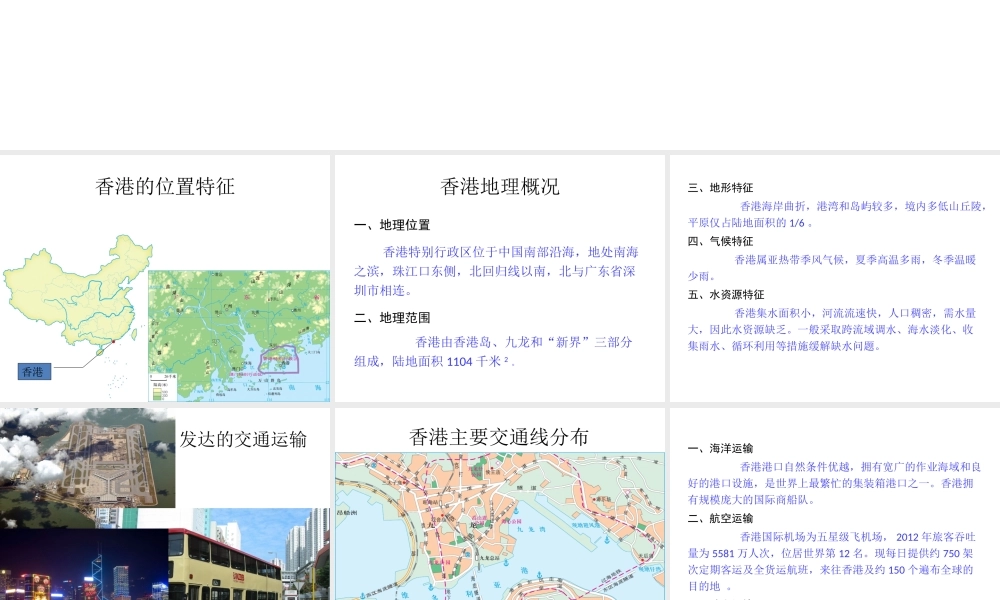Image resolution: width=1000 pixels, height=600 pixels.
Task: Click the paragraph starting 香港属亚热带季风气候
Action: (832, 268)
